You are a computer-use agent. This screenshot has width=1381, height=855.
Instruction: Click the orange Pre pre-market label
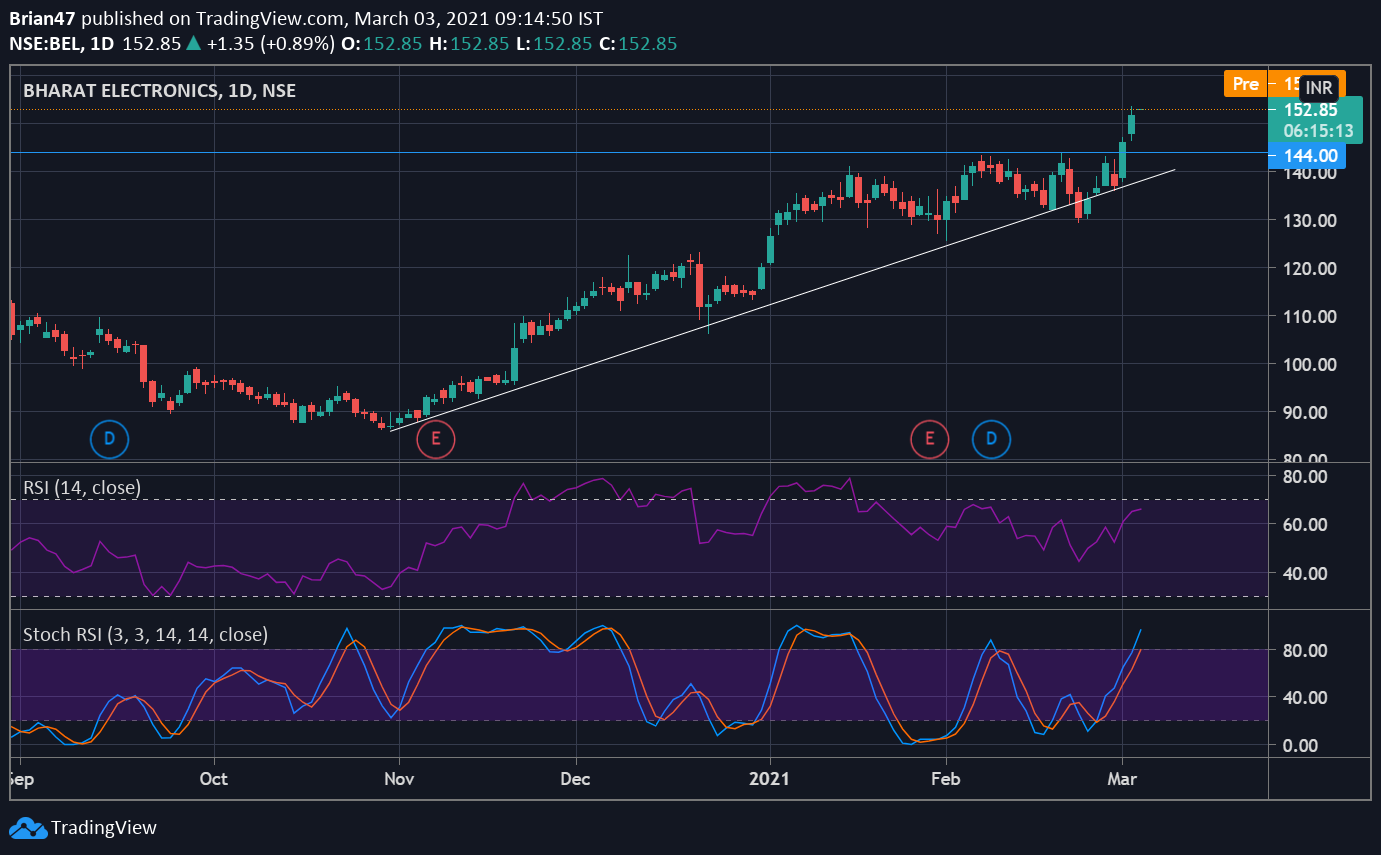coord(1245,84)
